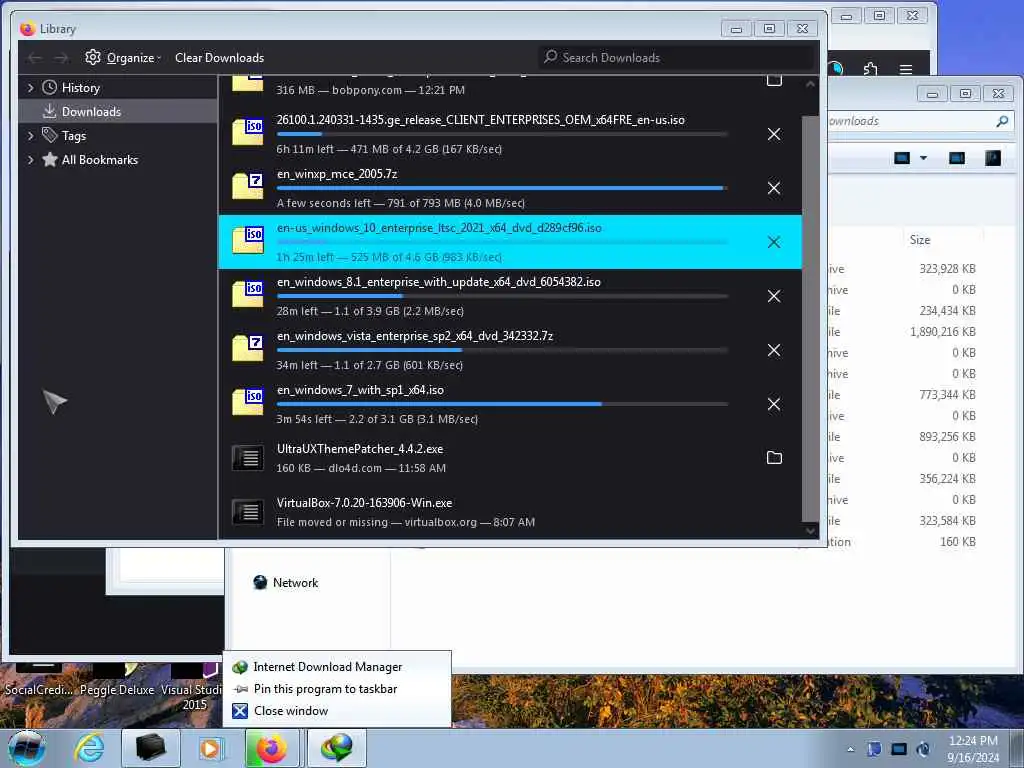This screenshot has width=1024, height=768.
Task: Click Internet Download Manager taskbar button
Action: (336, 748)
